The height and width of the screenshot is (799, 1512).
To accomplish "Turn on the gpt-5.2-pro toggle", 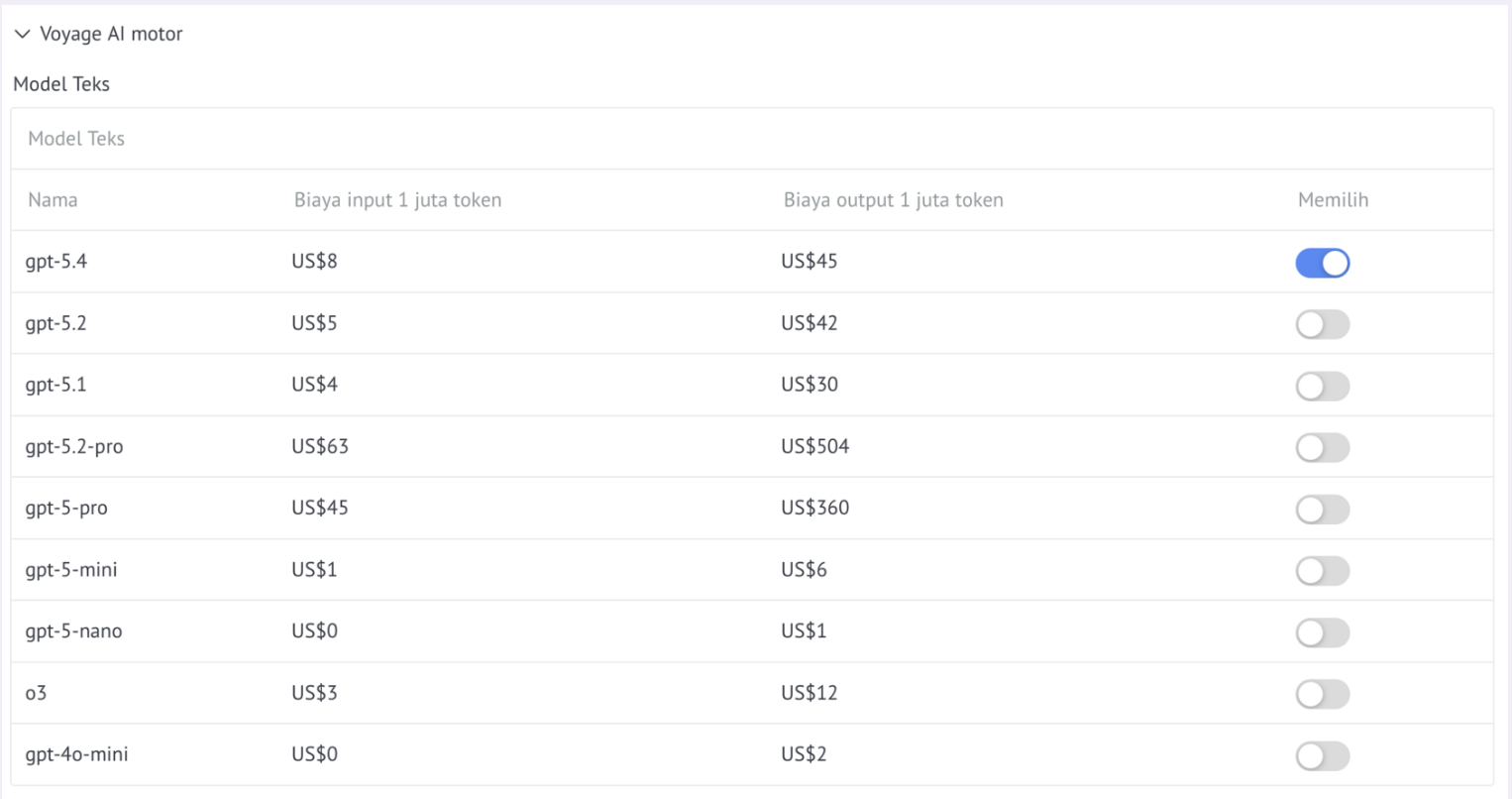I will pyautogui.click(x=1322, y=447).
